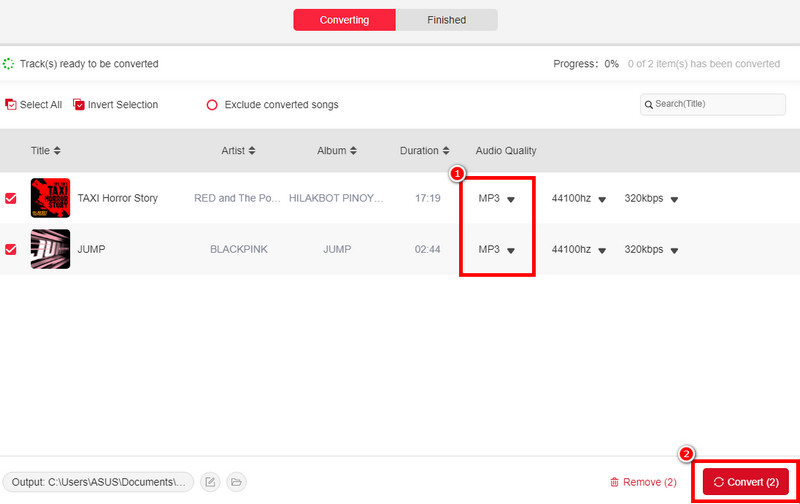Screen dimensions: 800x504
Task: Click the Output path field
Action: click(98, 482)
